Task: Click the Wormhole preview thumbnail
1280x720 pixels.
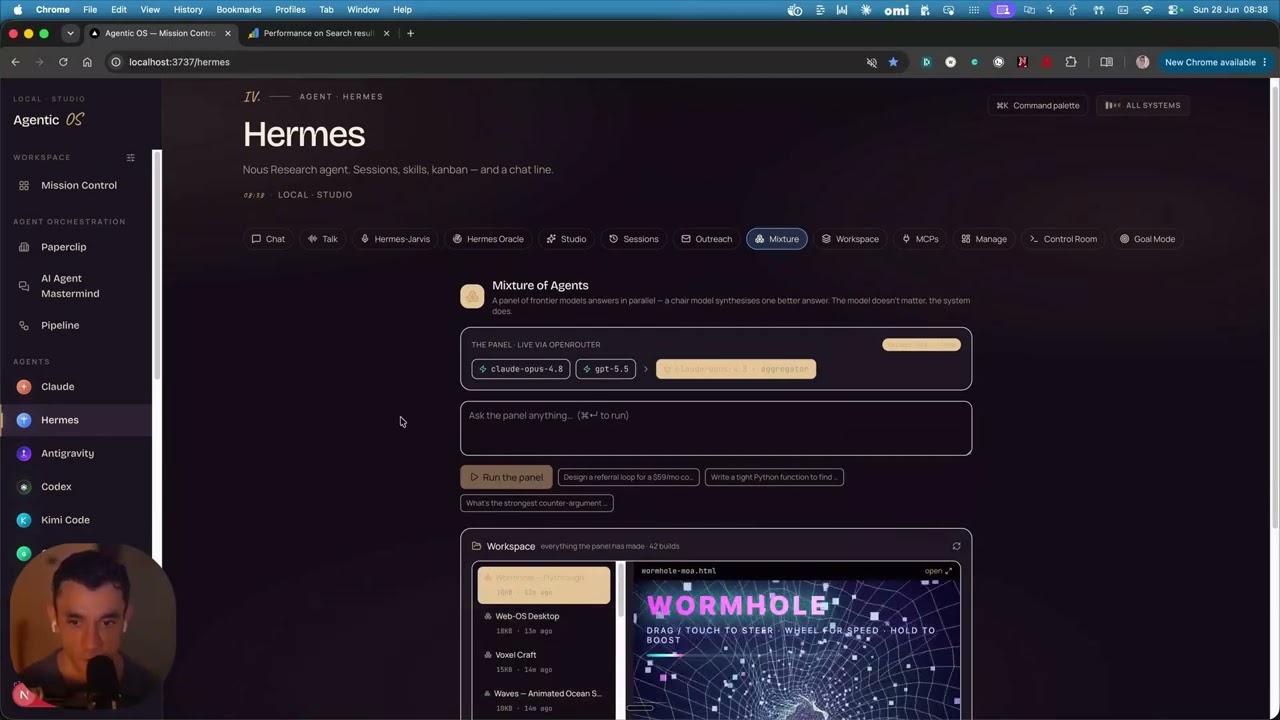Action: 797,650
